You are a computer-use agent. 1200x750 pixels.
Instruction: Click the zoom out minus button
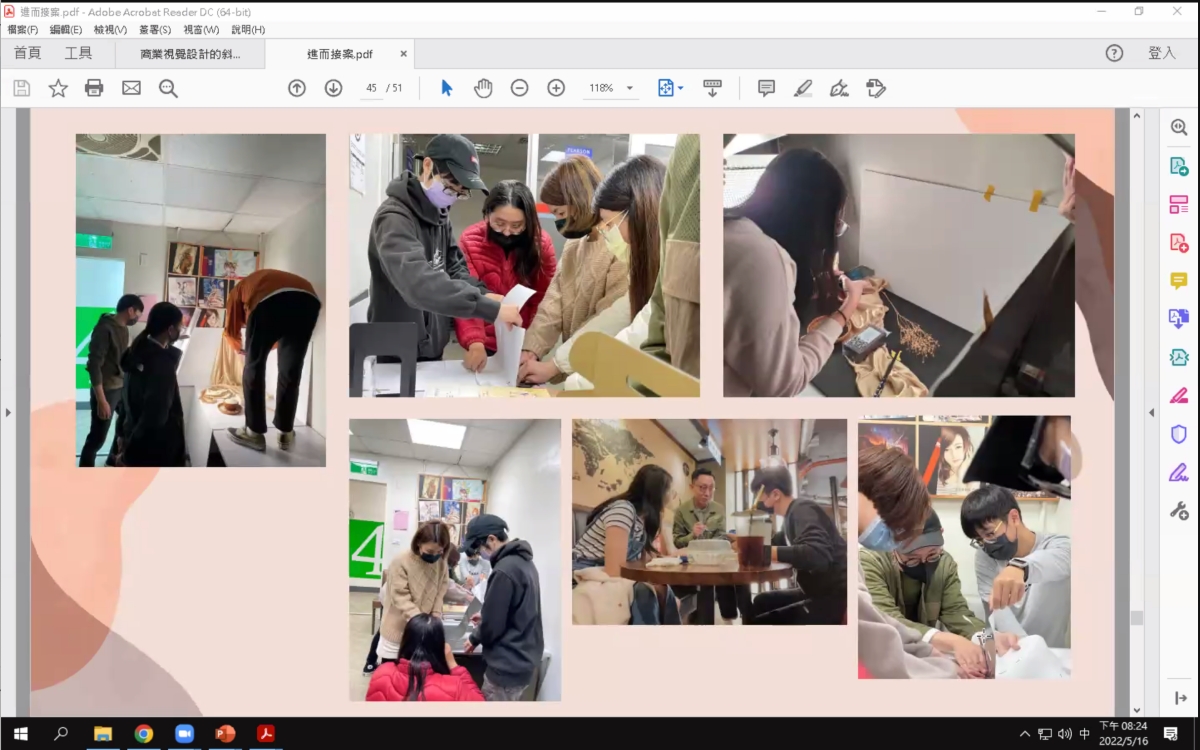[x=519, y=88]
